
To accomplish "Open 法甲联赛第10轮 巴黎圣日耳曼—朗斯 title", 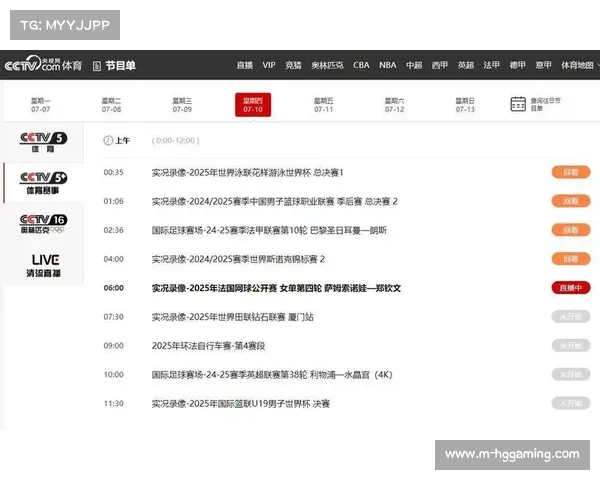I will click(x=269, y=230).
